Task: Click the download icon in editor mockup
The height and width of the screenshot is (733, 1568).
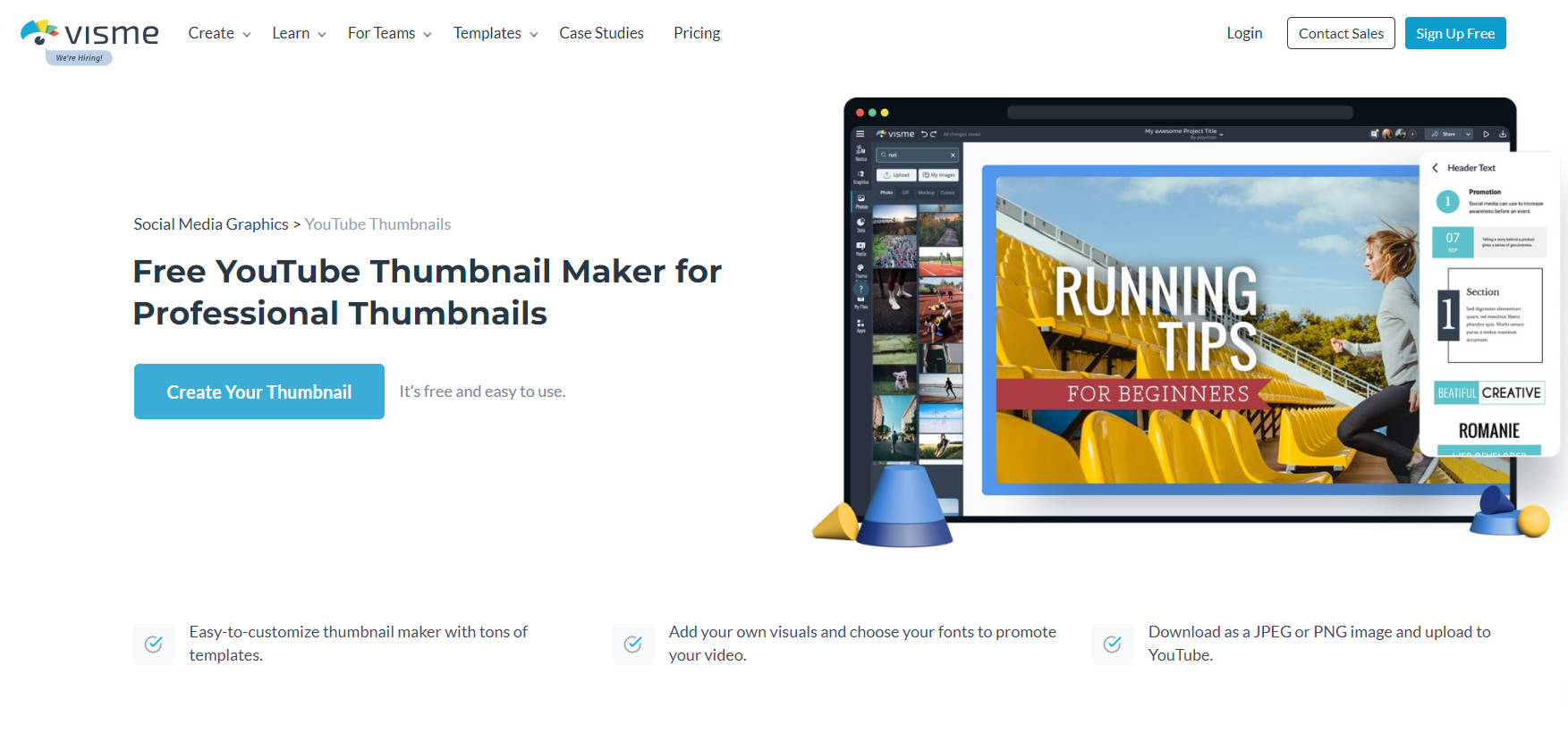Action: (x=1503, y=134)
